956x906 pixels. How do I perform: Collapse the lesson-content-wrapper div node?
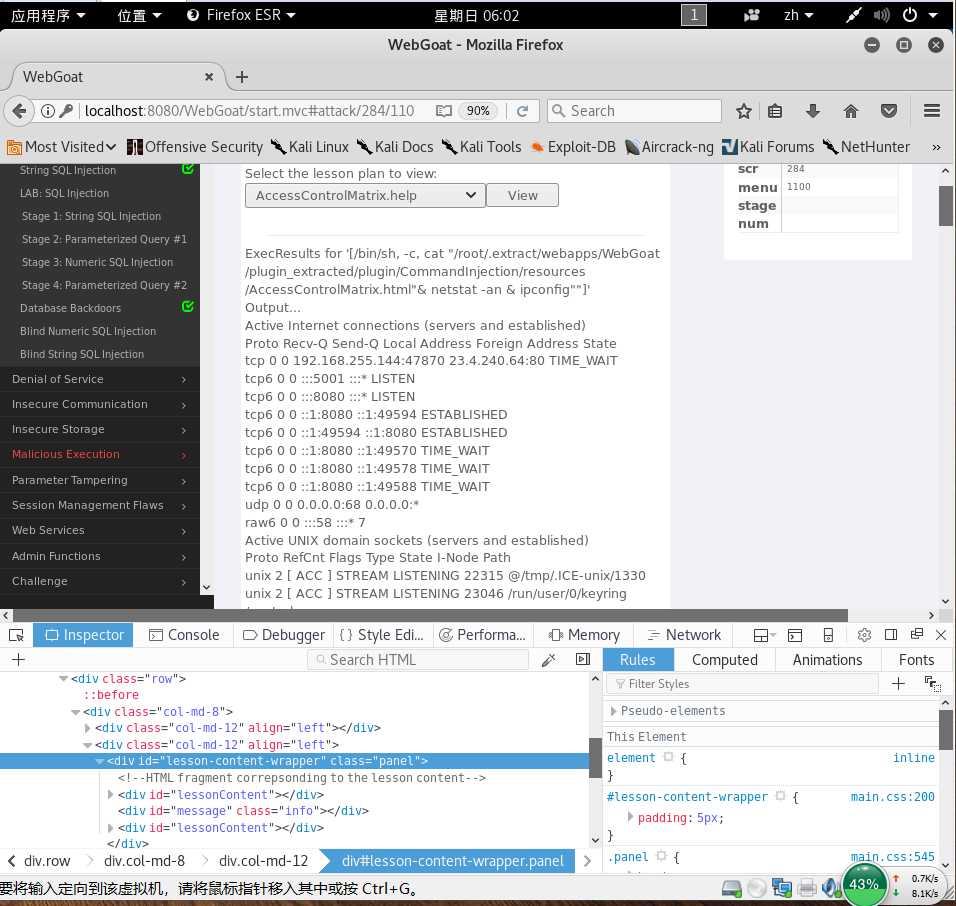coord(100,762)
